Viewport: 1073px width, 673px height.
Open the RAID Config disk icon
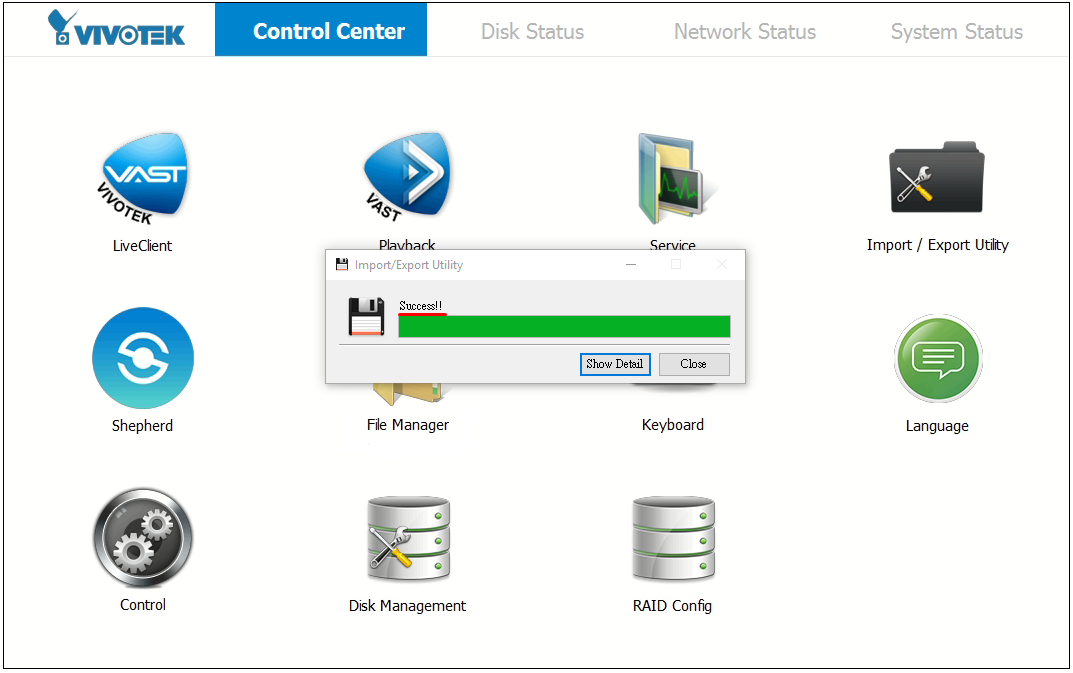pyautogui.click(x=673, y=538)
